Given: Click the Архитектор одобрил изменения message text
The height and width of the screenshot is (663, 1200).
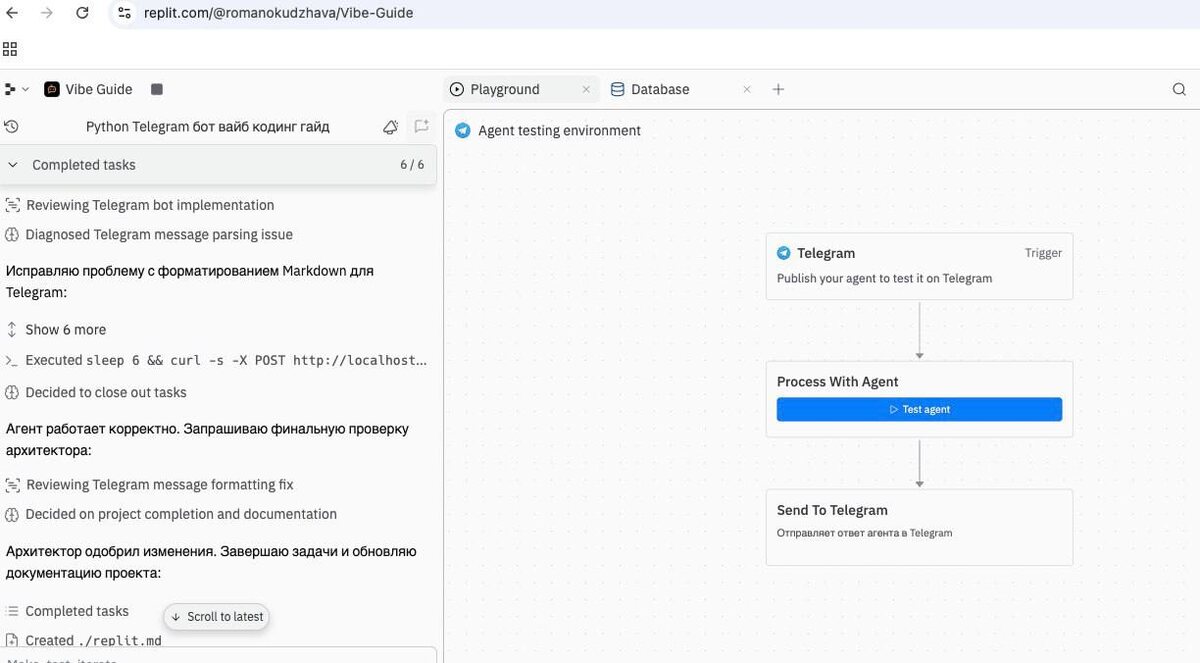Looking at the screenshot, I should (x=211, y=562).
